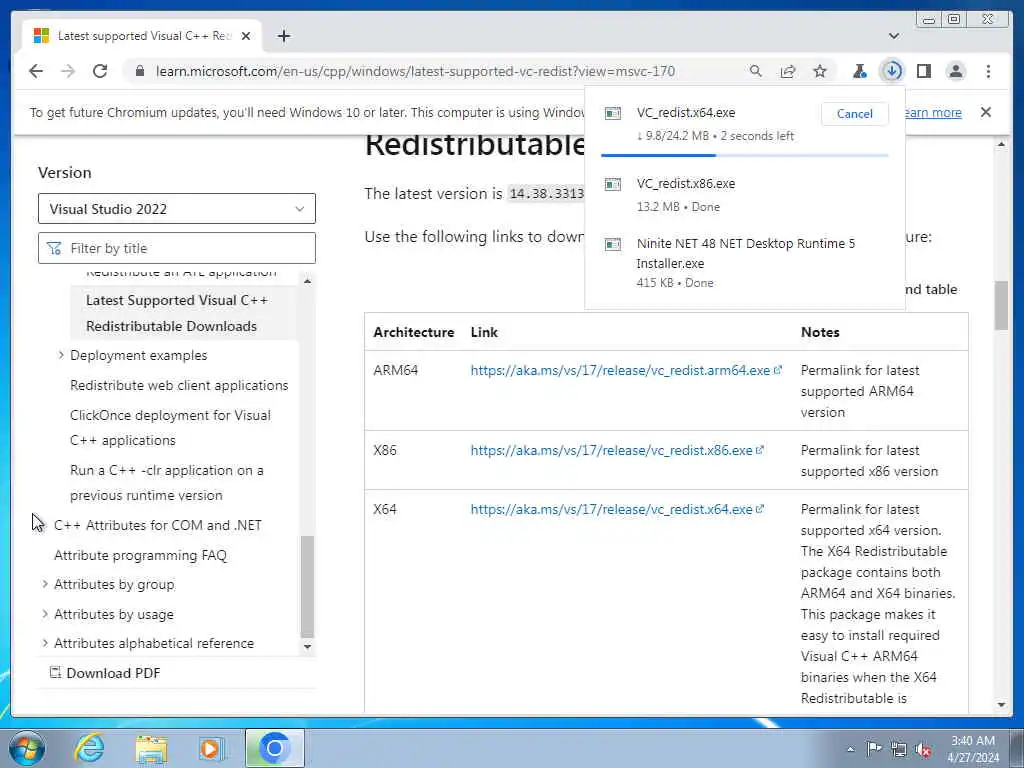Show hidden tray icons arrow
This screenshot has height=768, width=1024.
850,749
